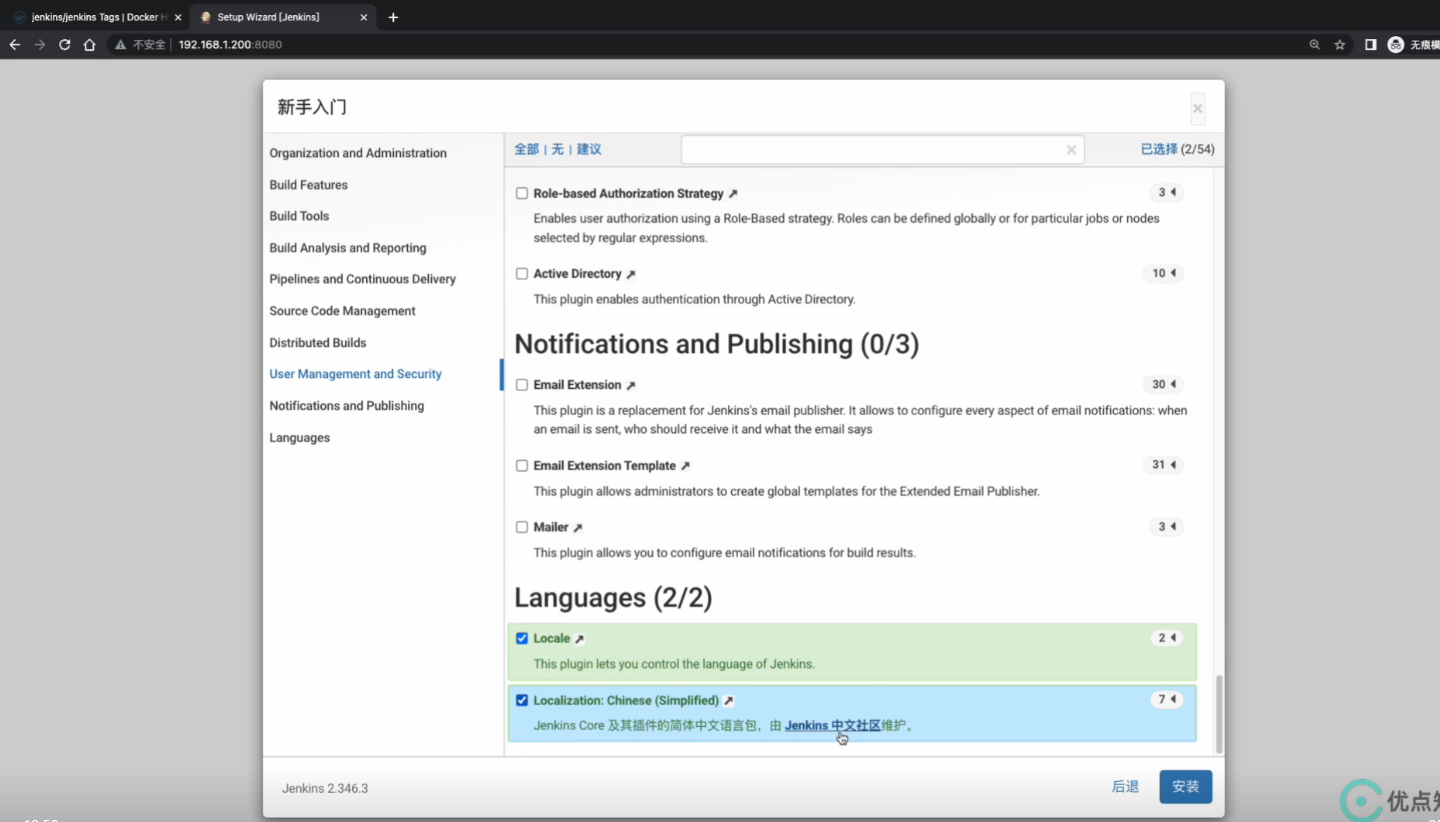Show selected plugins via 已选择 link
The width and height of the screenshot is (1440, 822).
click(1159, 149)
